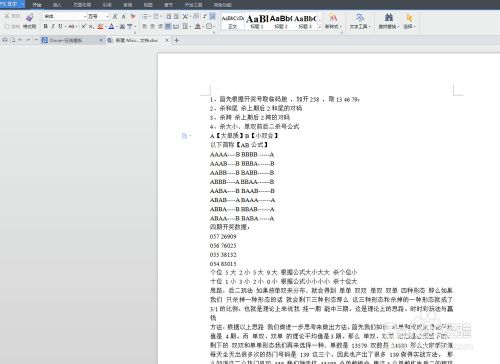Align paragraph text to the right
The height and width of the screenshot is (364, 500).
point(160,26)
